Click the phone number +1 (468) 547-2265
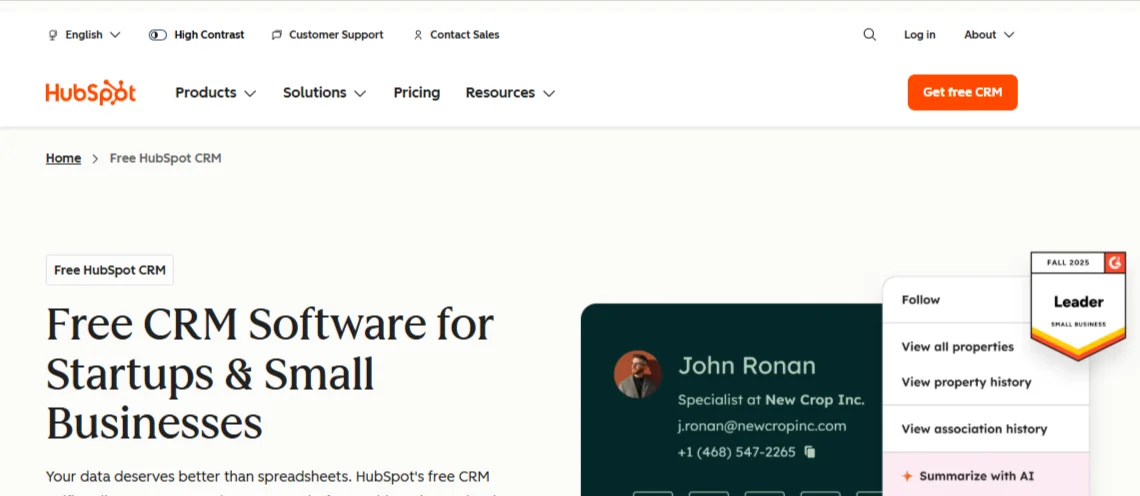The width and height of the screenshot is (1140, 496). (x=736, y=452)
